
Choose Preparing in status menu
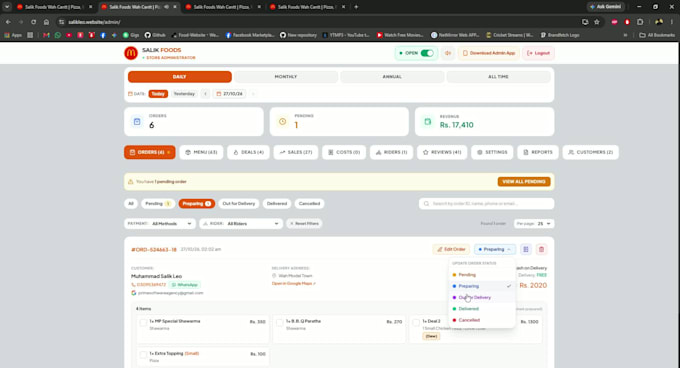482,286
